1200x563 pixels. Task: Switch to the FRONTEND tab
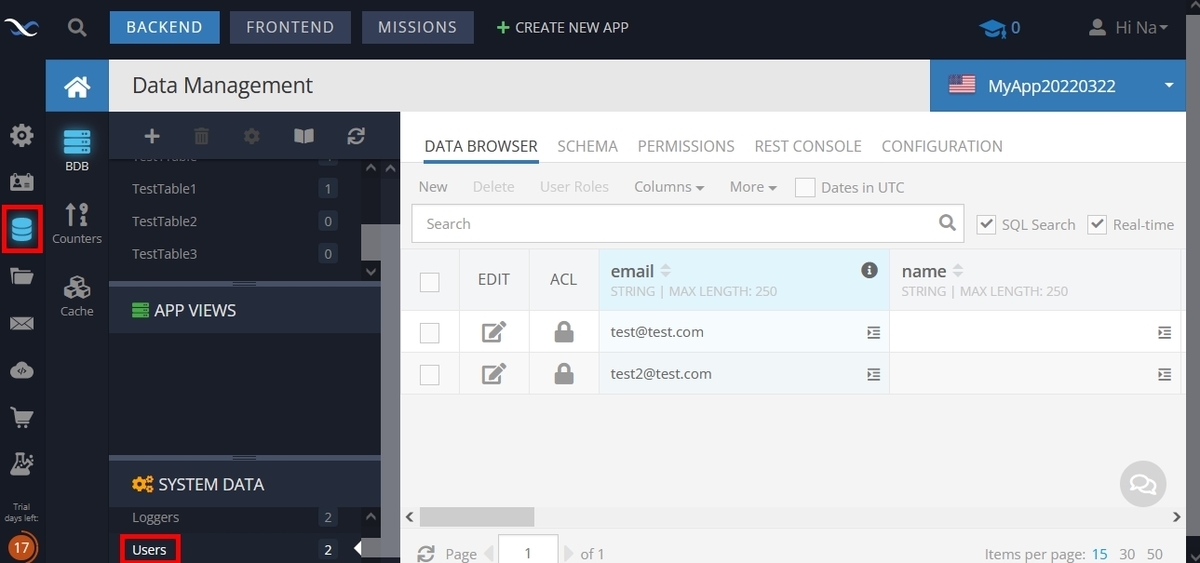290,27
